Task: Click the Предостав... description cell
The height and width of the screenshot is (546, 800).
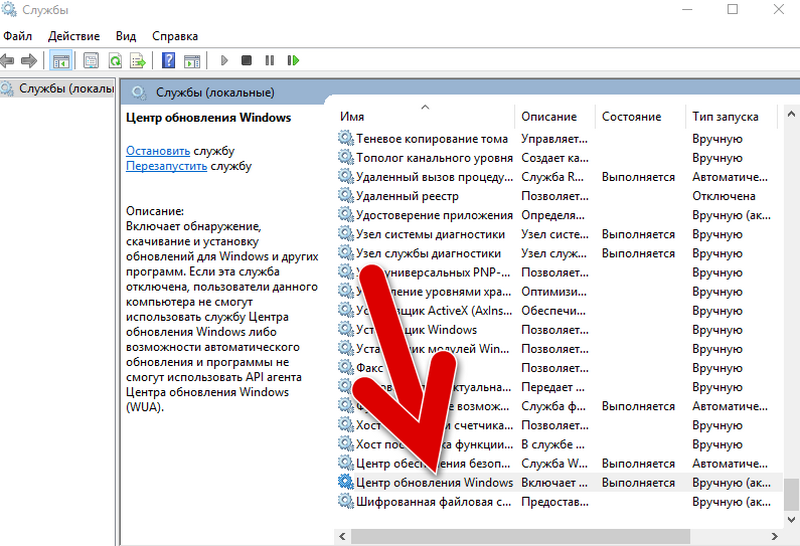Action: [555, 502]
